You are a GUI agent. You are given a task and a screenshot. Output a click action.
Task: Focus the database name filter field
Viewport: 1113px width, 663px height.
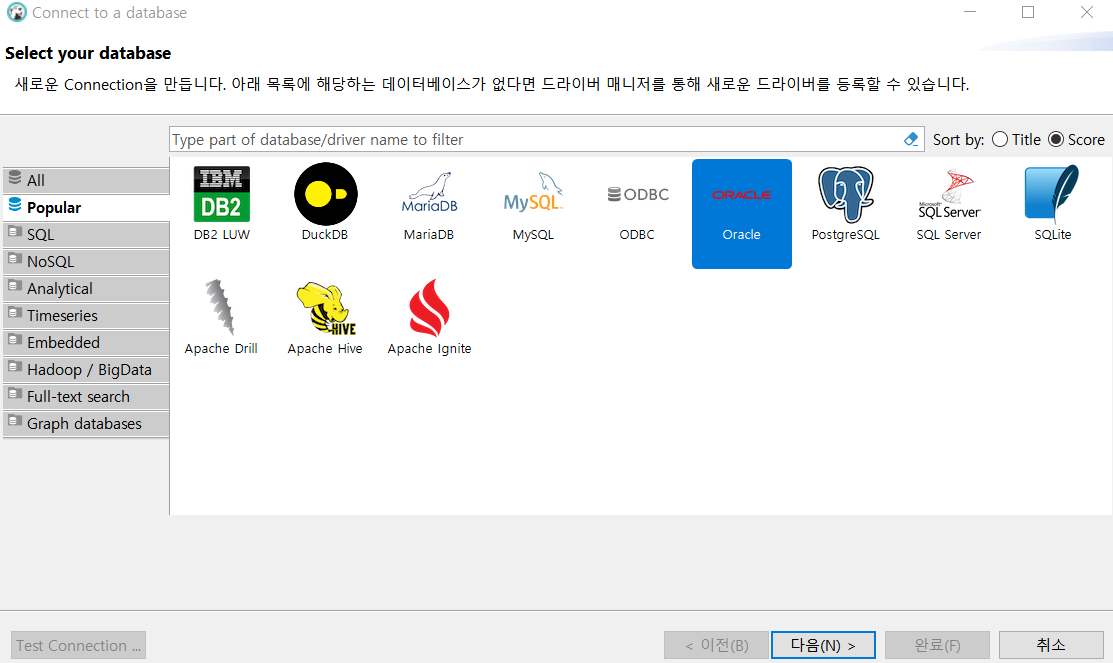536,139
